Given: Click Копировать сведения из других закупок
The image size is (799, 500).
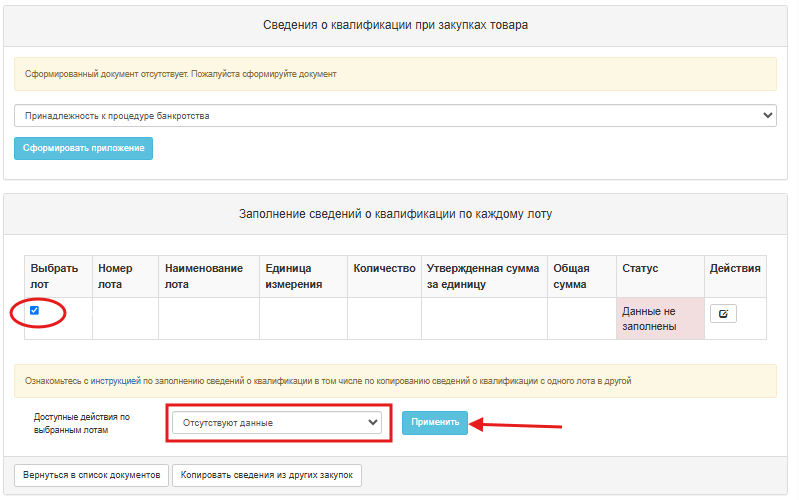Looking at the screenshot, I should coord(267,475).
